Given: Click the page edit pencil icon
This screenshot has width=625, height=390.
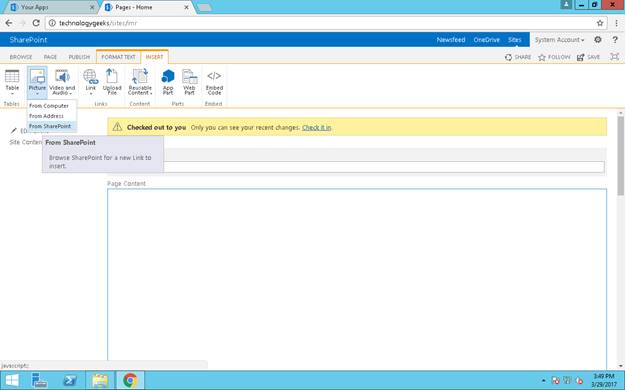Looking at the screenshot, I should 14,130.
